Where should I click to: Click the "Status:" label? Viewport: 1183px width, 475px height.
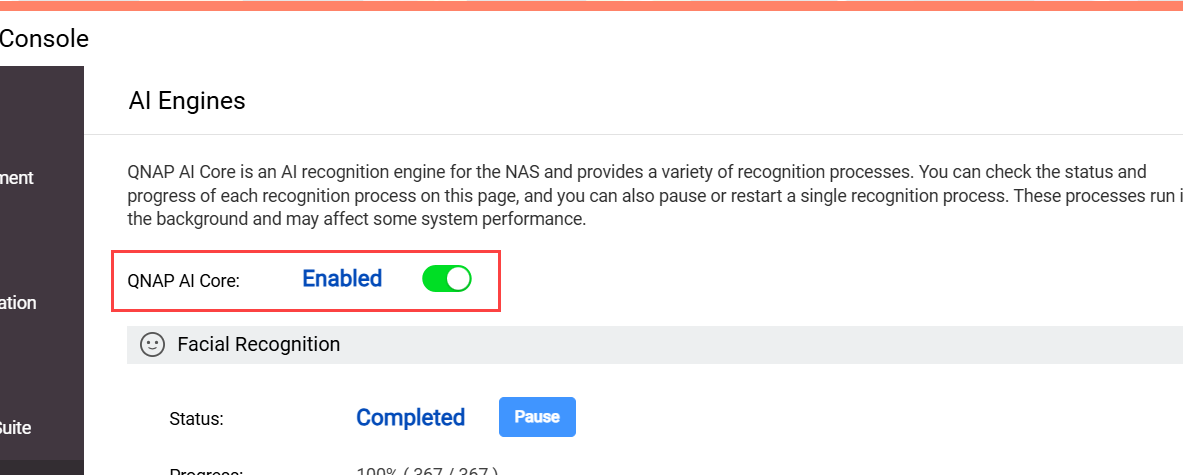[x=196, y=419]
